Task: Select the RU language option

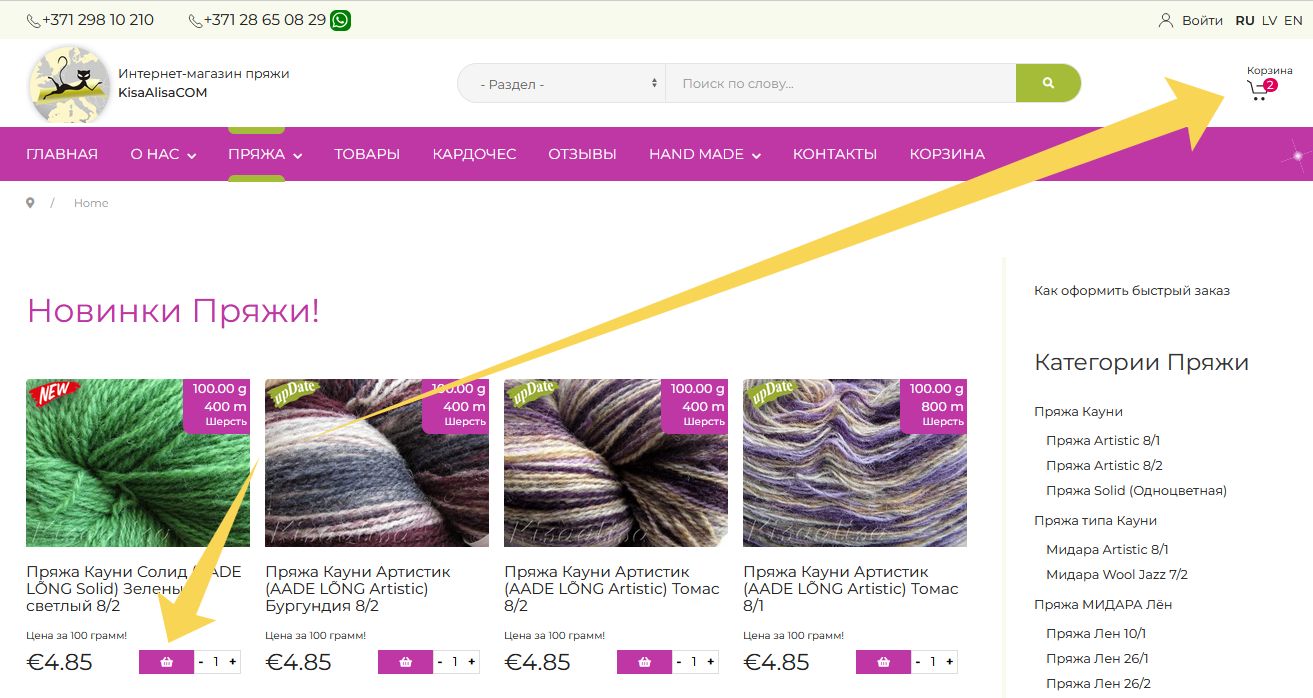Action: pyautogui.click(x=1245, y=20)
